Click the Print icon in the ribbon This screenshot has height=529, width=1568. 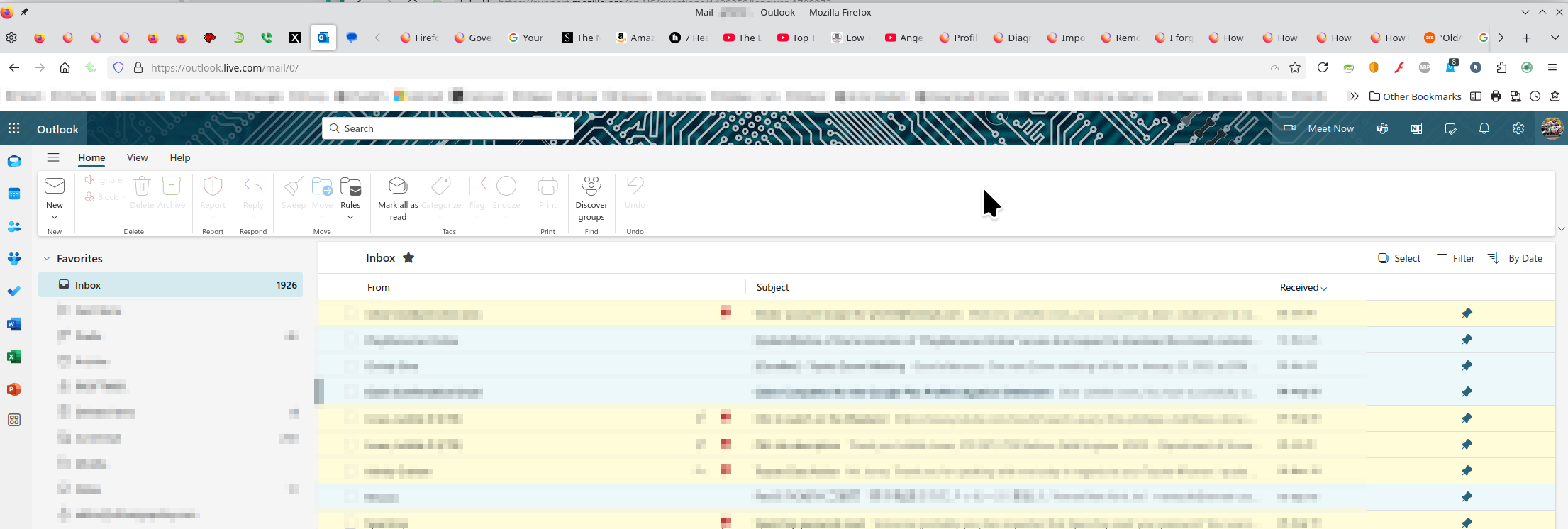click(x=547, y=186)
